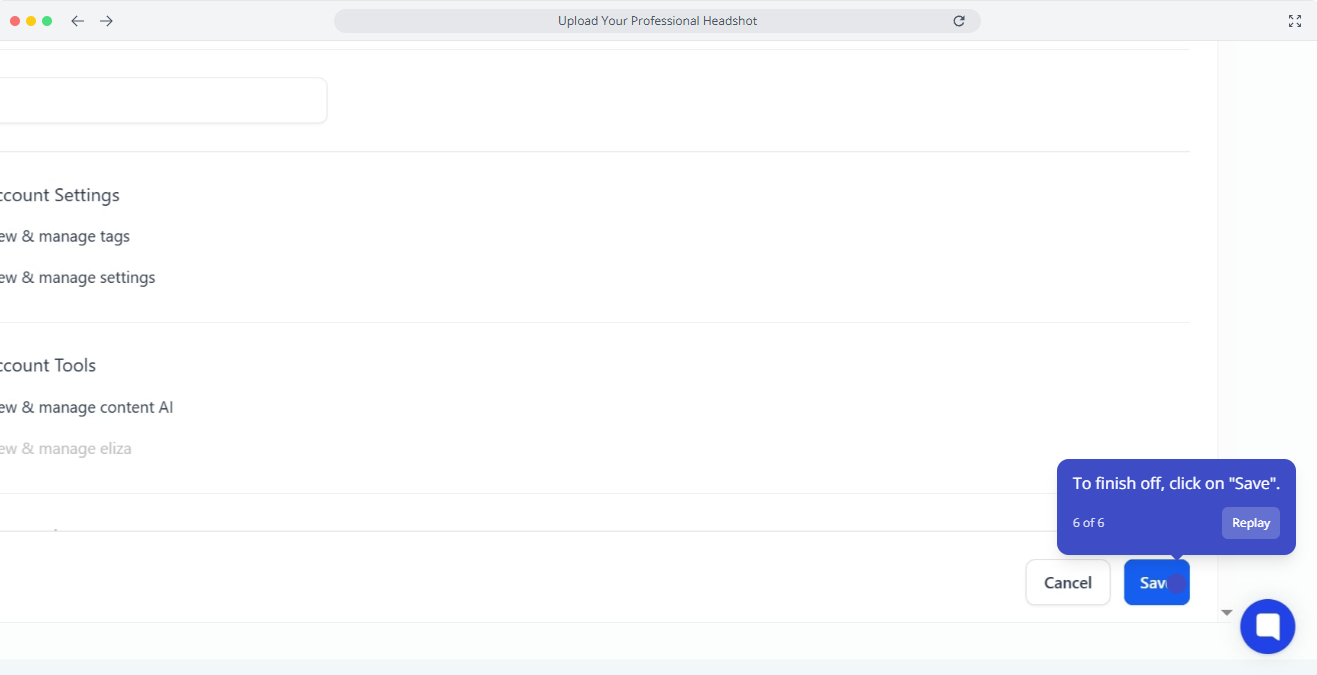The width and height of the screenshot is (1317, 675).
Task: Reload the page with refresh icon
Action: [959, 21]
